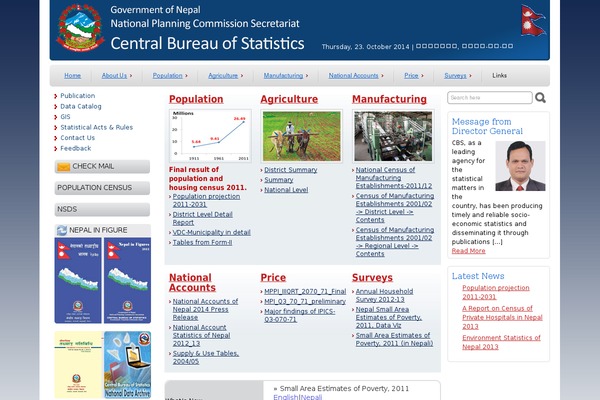Screen dimensions: 600x400
Task: Open the Publication sidebar link
Action: pyautogui.click(x=77, y=96)
